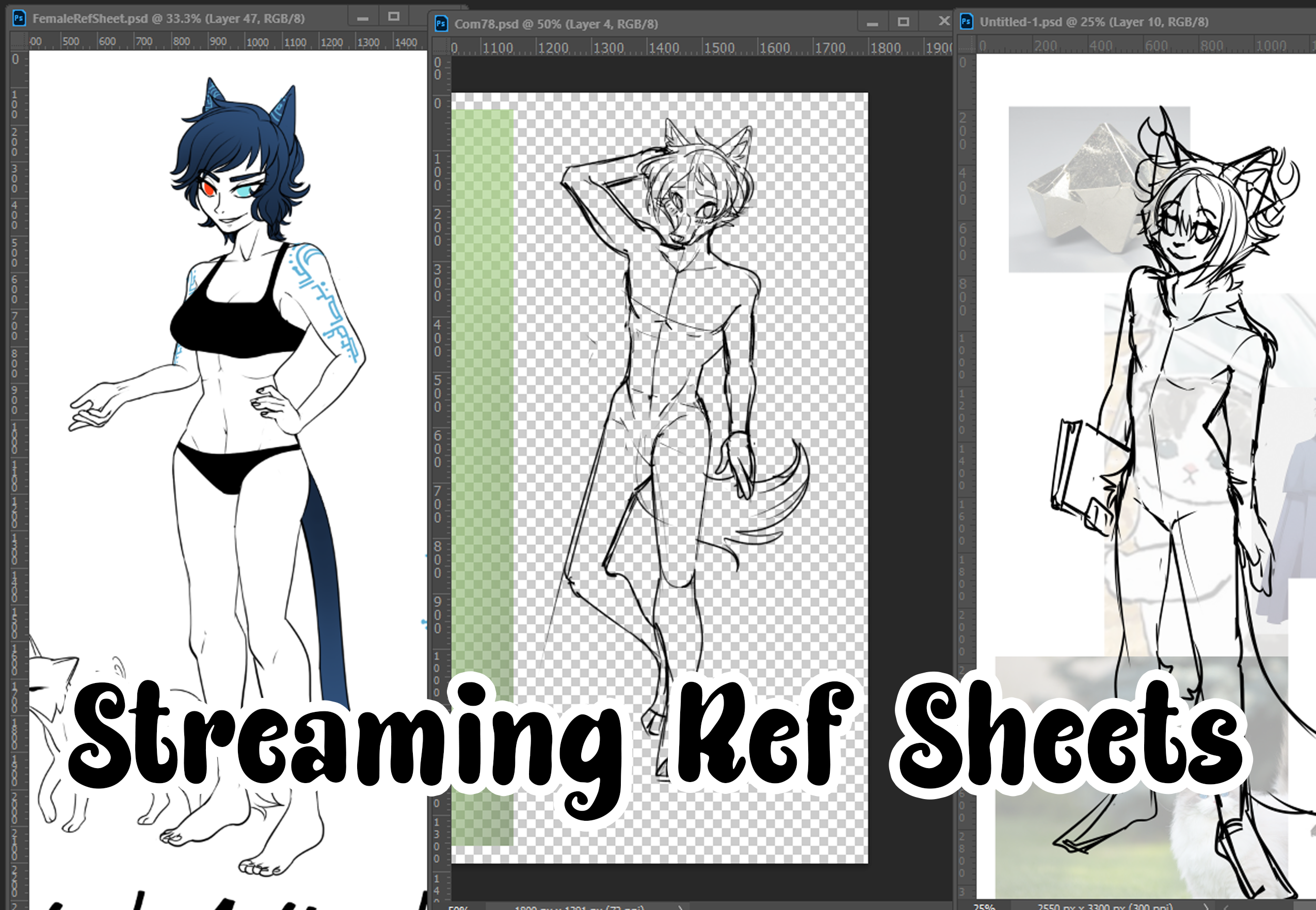Screen dimensions: 1316x910
Task: Click the Ps icon on FemaleRefSheet.psd title bar
Action: click(x=19, y=18)
